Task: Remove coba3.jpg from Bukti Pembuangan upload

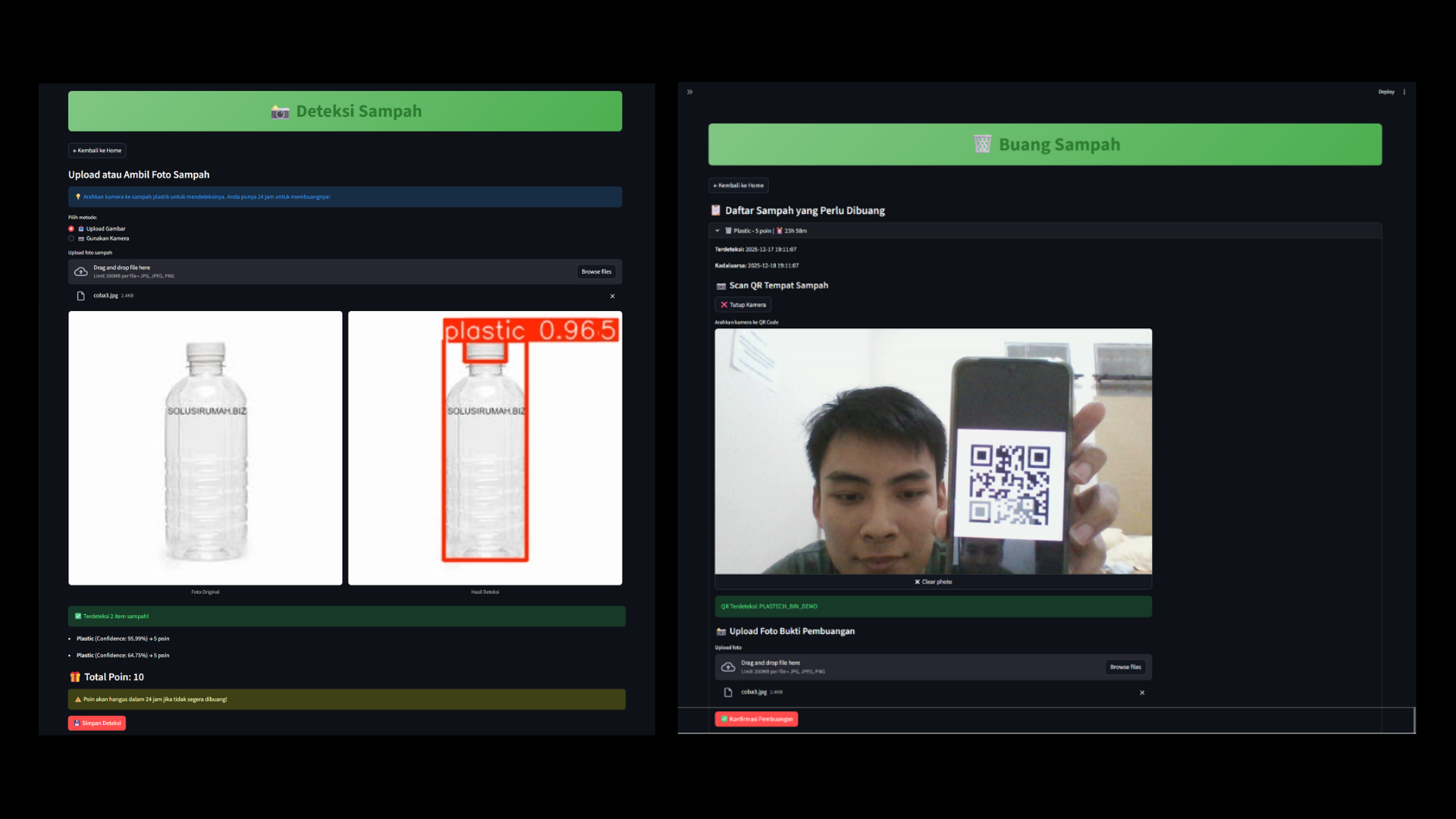Action: point(1142,692)
